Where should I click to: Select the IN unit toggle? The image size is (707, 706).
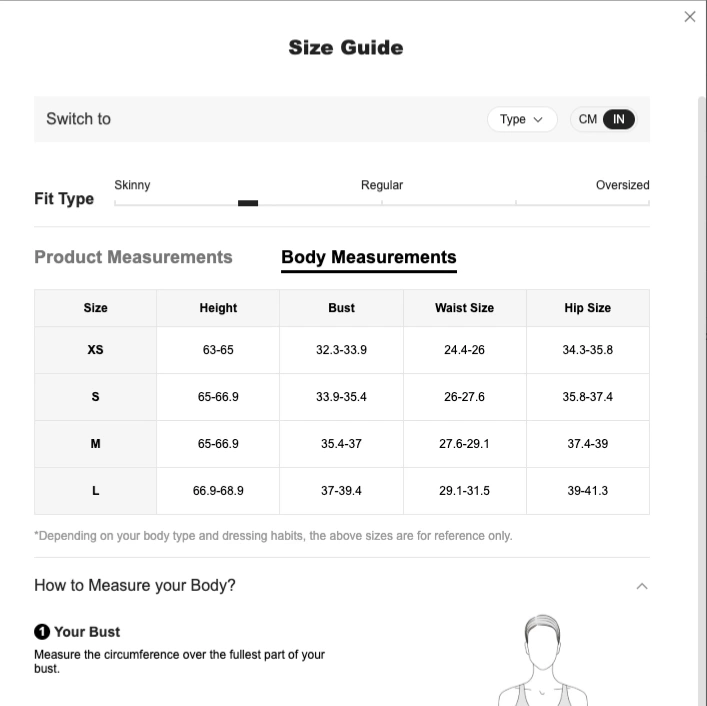coord(619,119)
